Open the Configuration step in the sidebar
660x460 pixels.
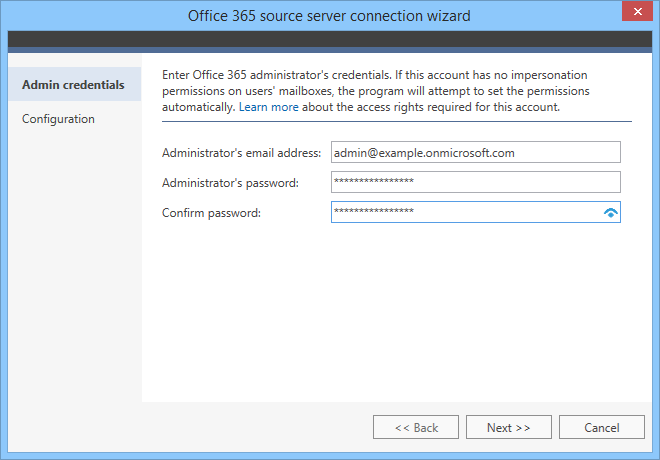tap(58, 119)
